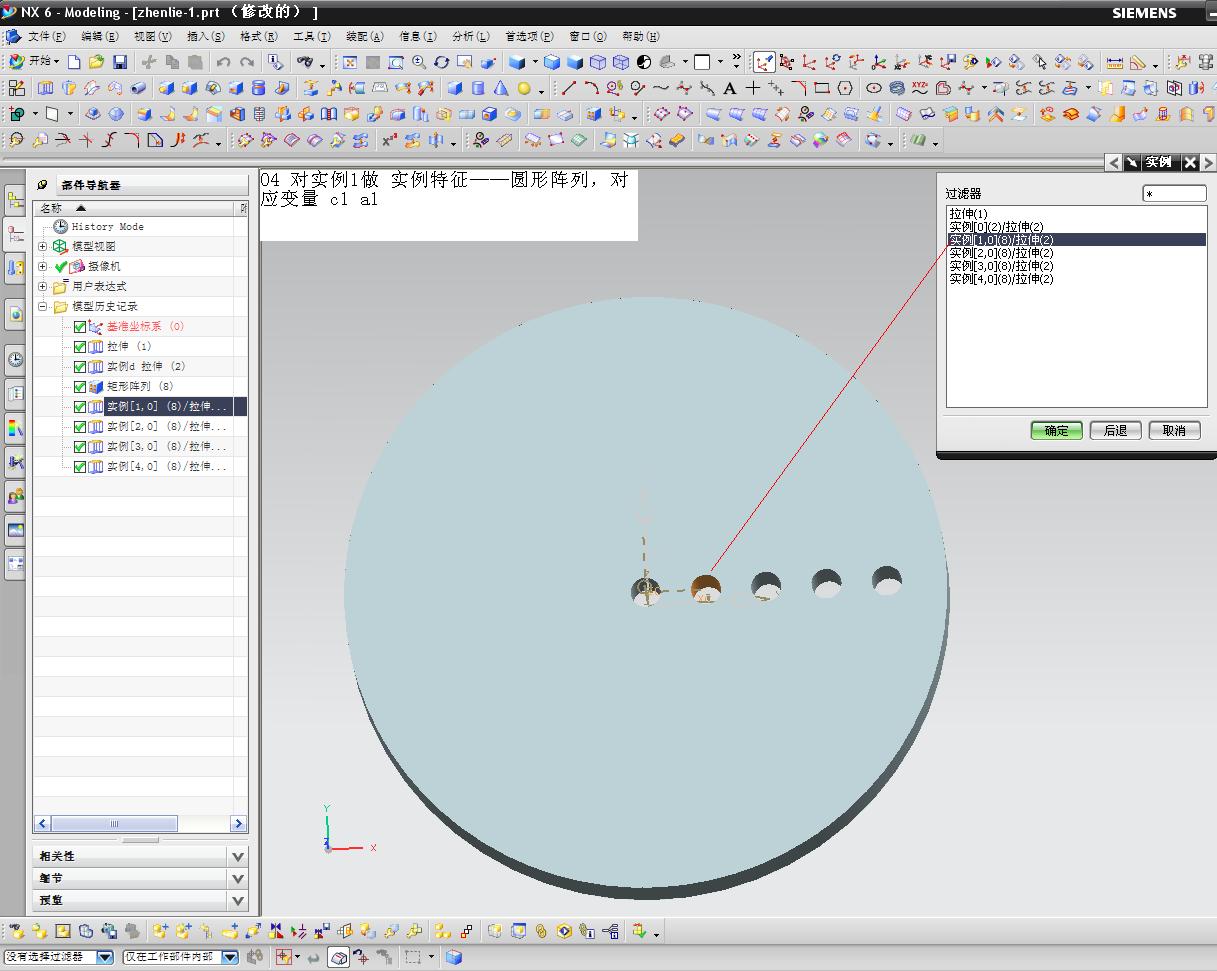Expand the 摄像机 tree node
Screen dimensions: 1217x971
tap(43, 266)
